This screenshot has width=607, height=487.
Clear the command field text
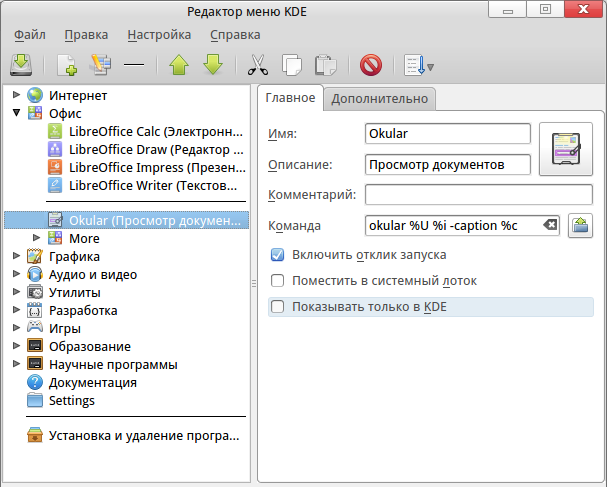pyautogui.click(x=550, y=225)
